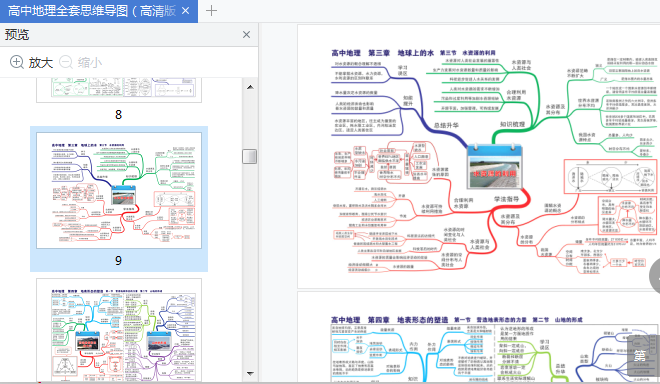This screenshot has width=660, height=384.
Task: Click the thumbnail scrollbar handle
Action: (x=250, y=156)
